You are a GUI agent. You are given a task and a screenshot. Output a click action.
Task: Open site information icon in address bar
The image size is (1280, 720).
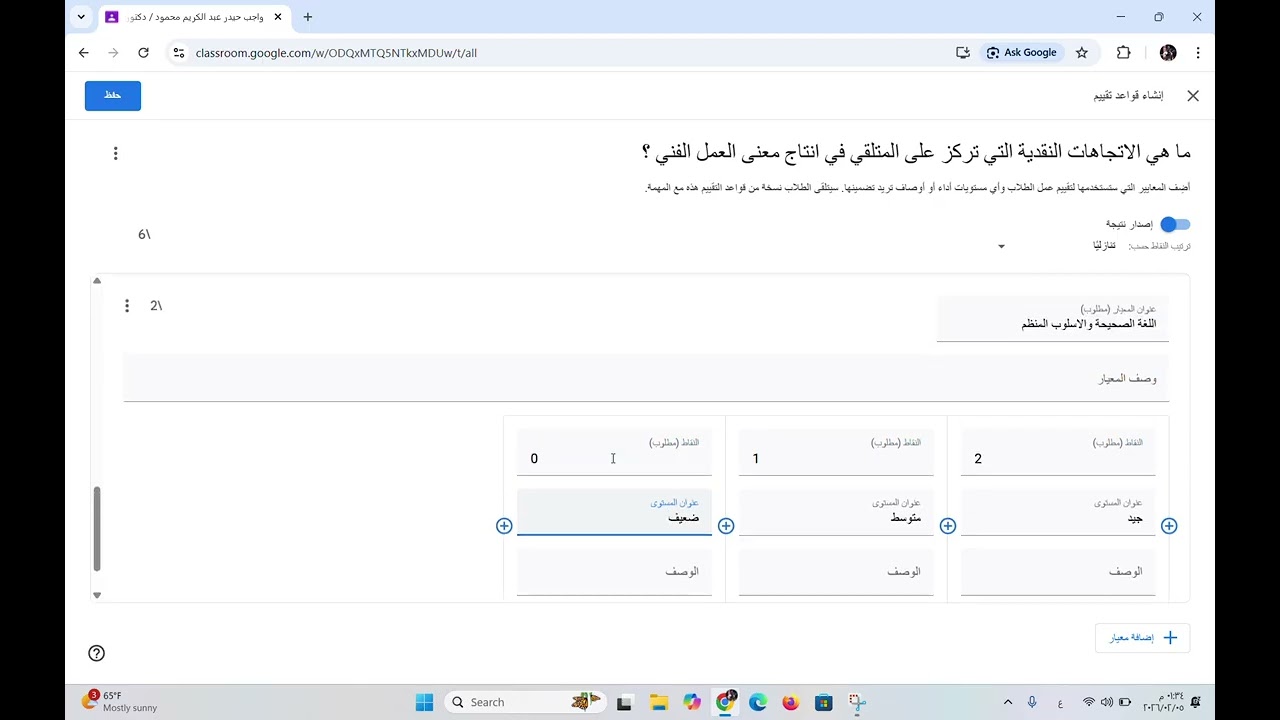coord(178,53)
